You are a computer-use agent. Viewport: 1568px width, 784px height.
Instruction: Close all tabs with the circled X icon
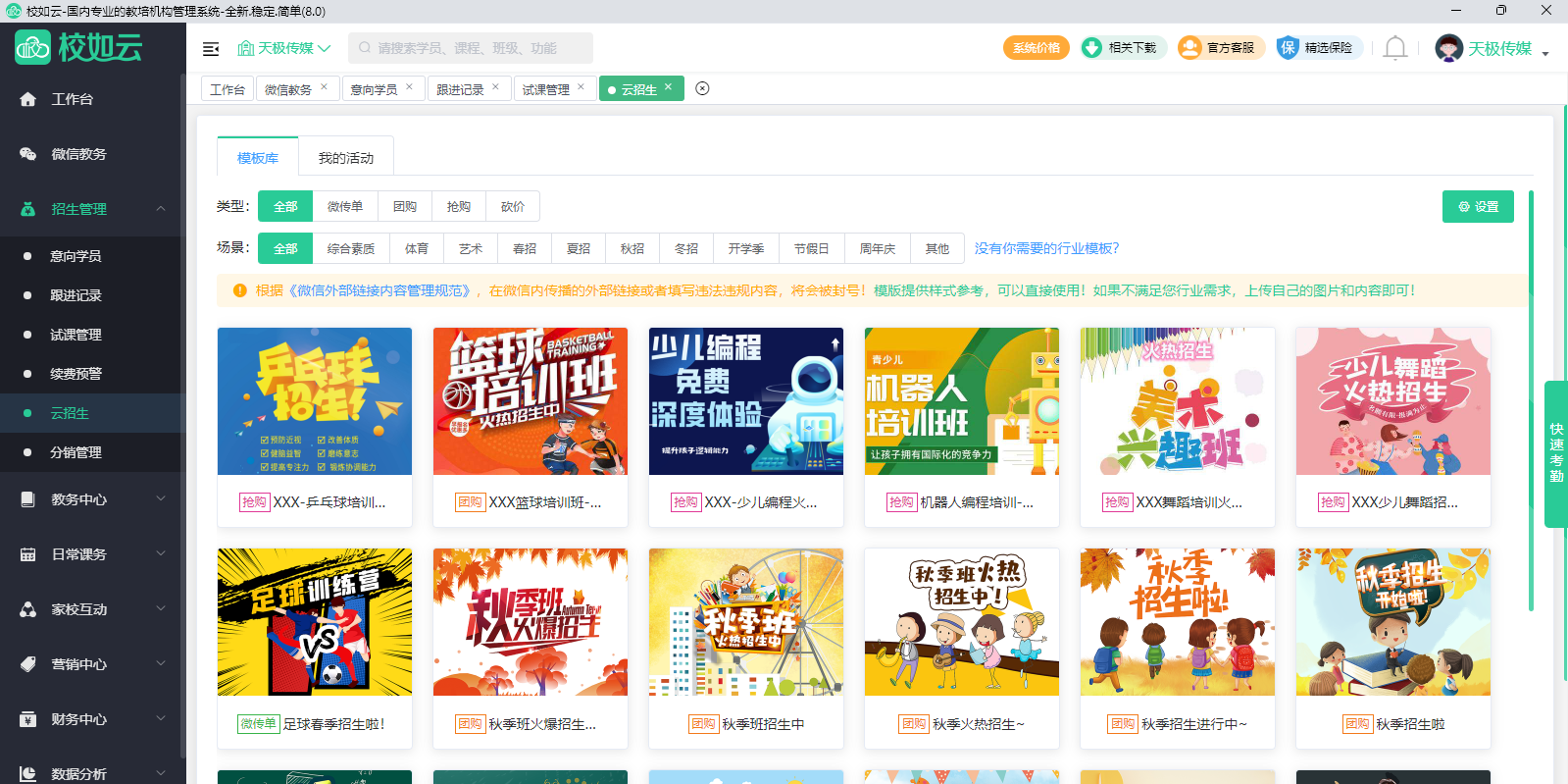pyautogui.click(x=702, y=88)
